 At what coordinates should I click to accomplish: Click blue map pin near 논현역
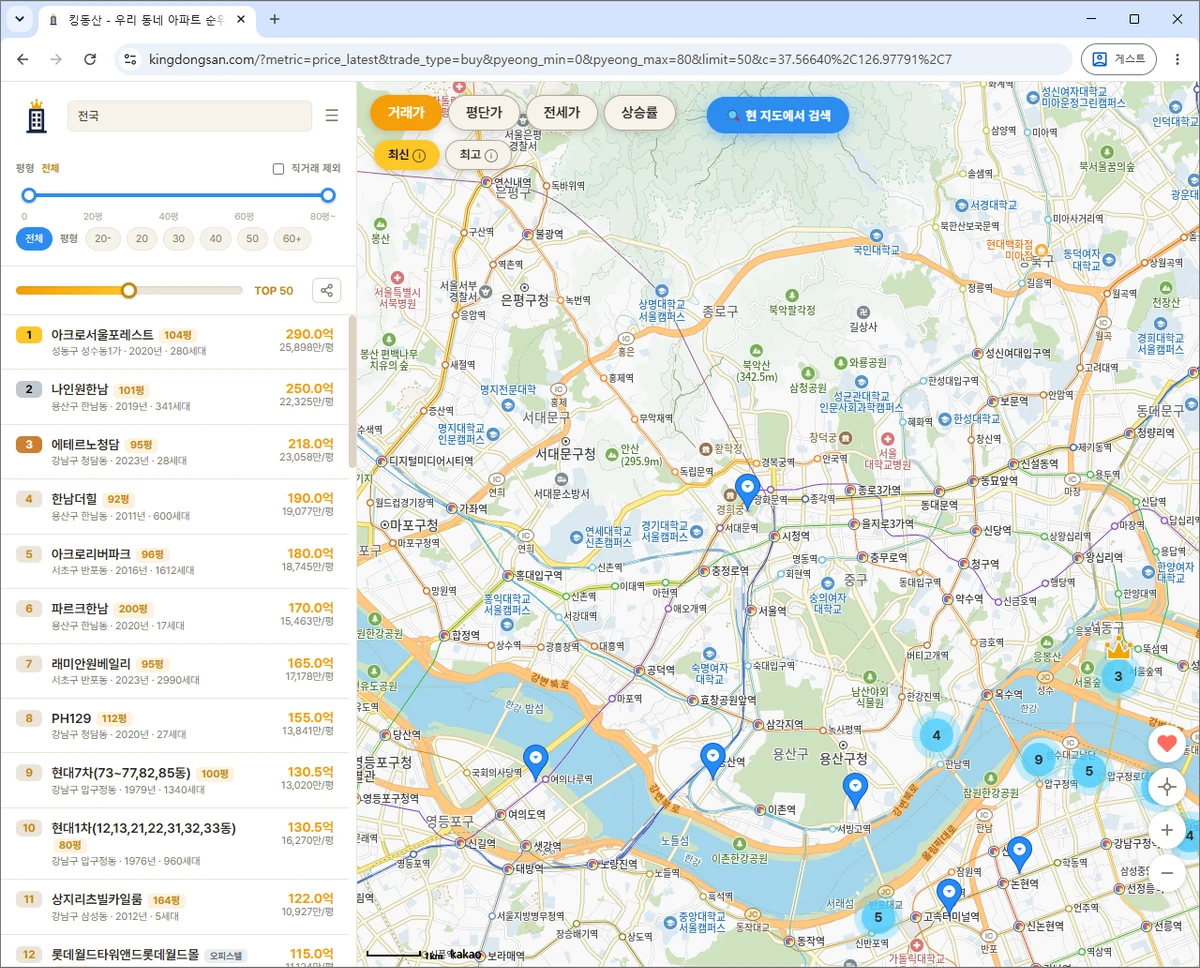[1019, 853]
